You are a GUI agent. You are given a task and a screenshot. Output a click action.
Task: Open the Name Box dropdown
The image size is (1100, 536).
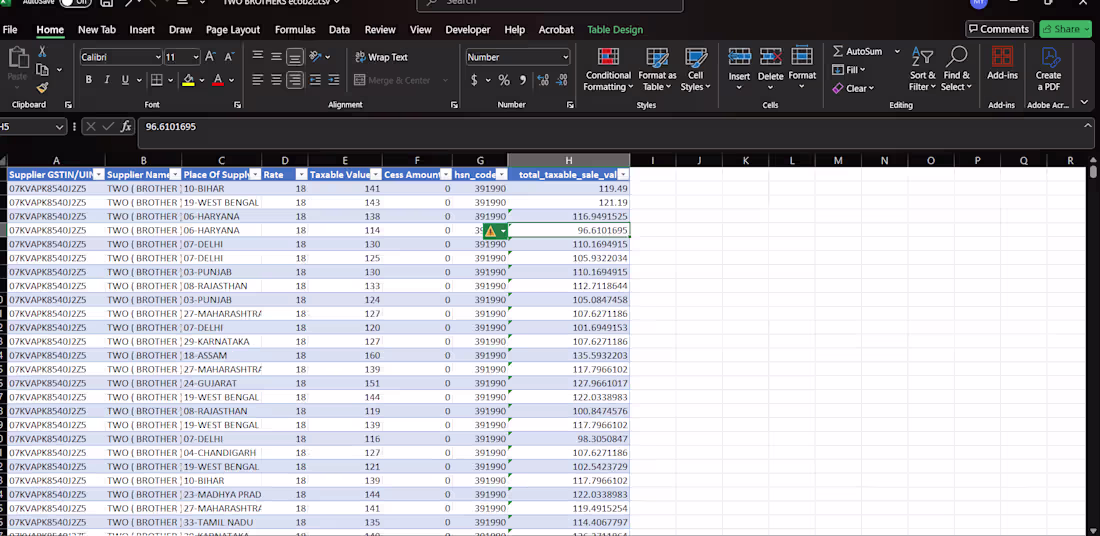coord(59,127)
